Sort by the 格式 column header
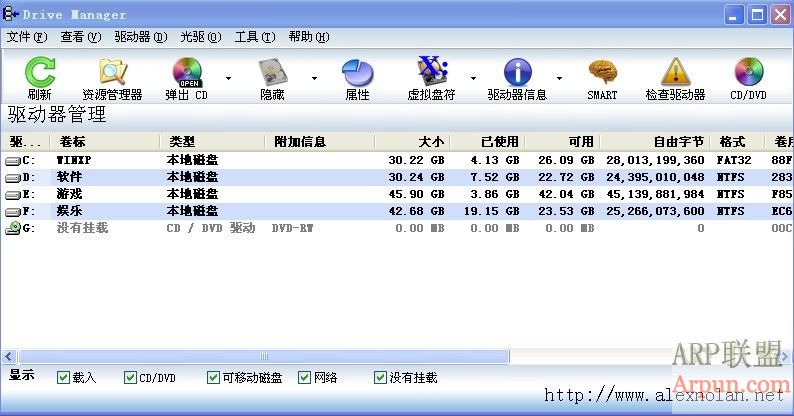 [x=737, y=142]
